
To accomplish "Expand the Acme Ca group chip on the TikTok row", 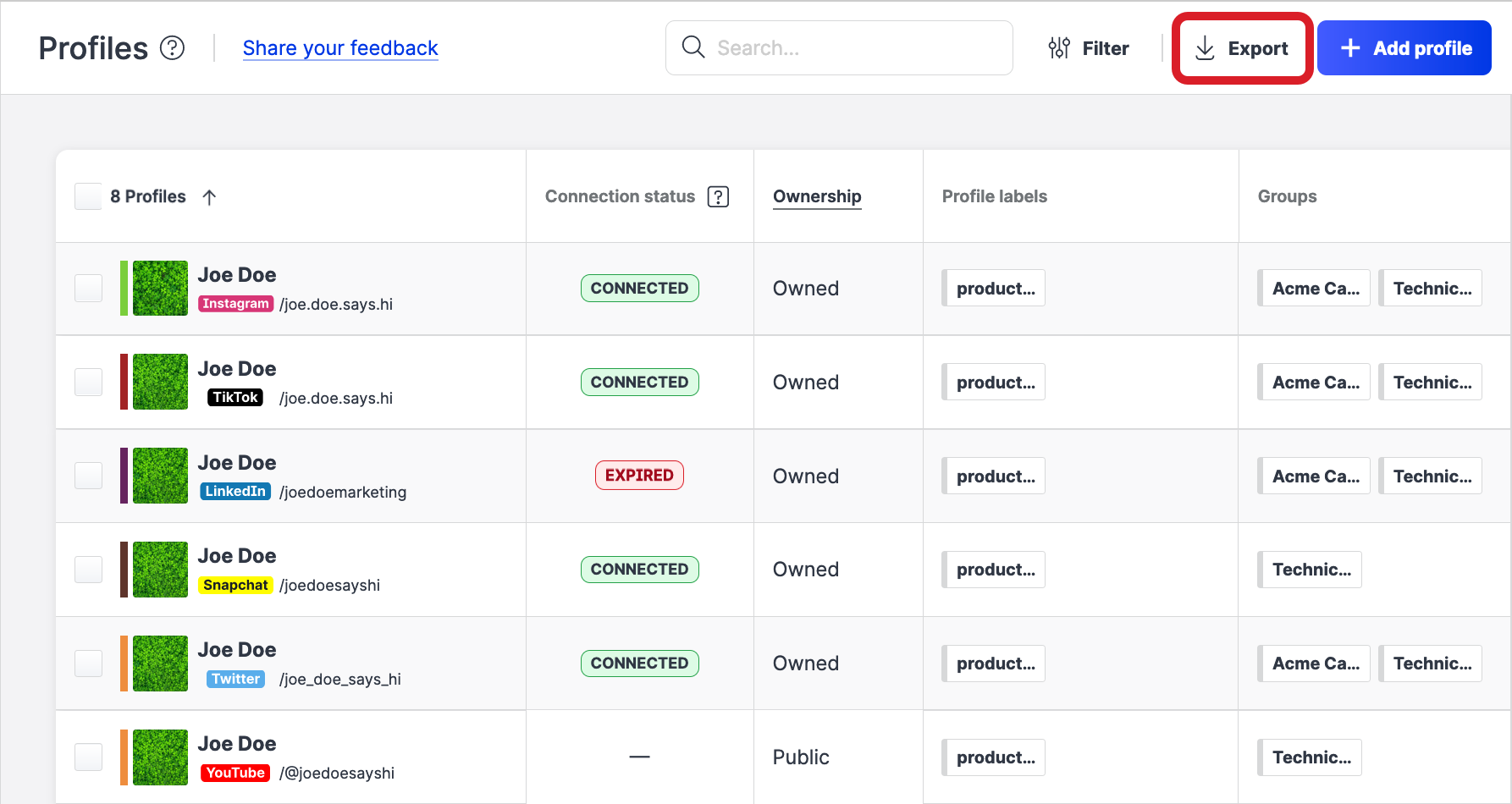I will pyautogui.click(x=1314, y=382).
